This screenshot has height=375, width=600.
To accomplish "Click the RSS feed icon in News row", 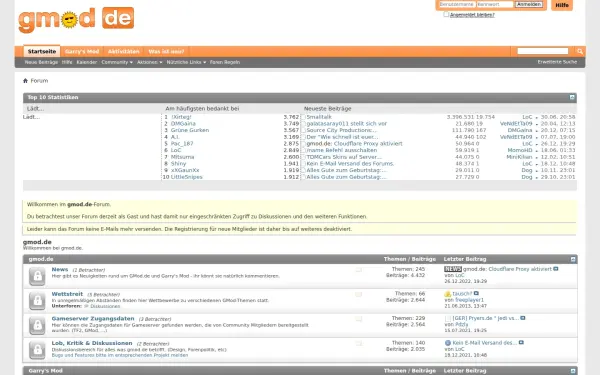I will point(359,270).
